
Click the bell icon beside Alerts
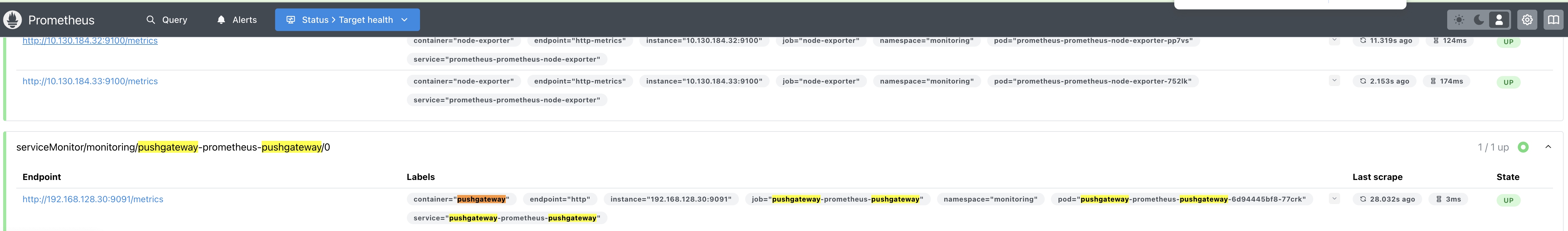(221, 19)
